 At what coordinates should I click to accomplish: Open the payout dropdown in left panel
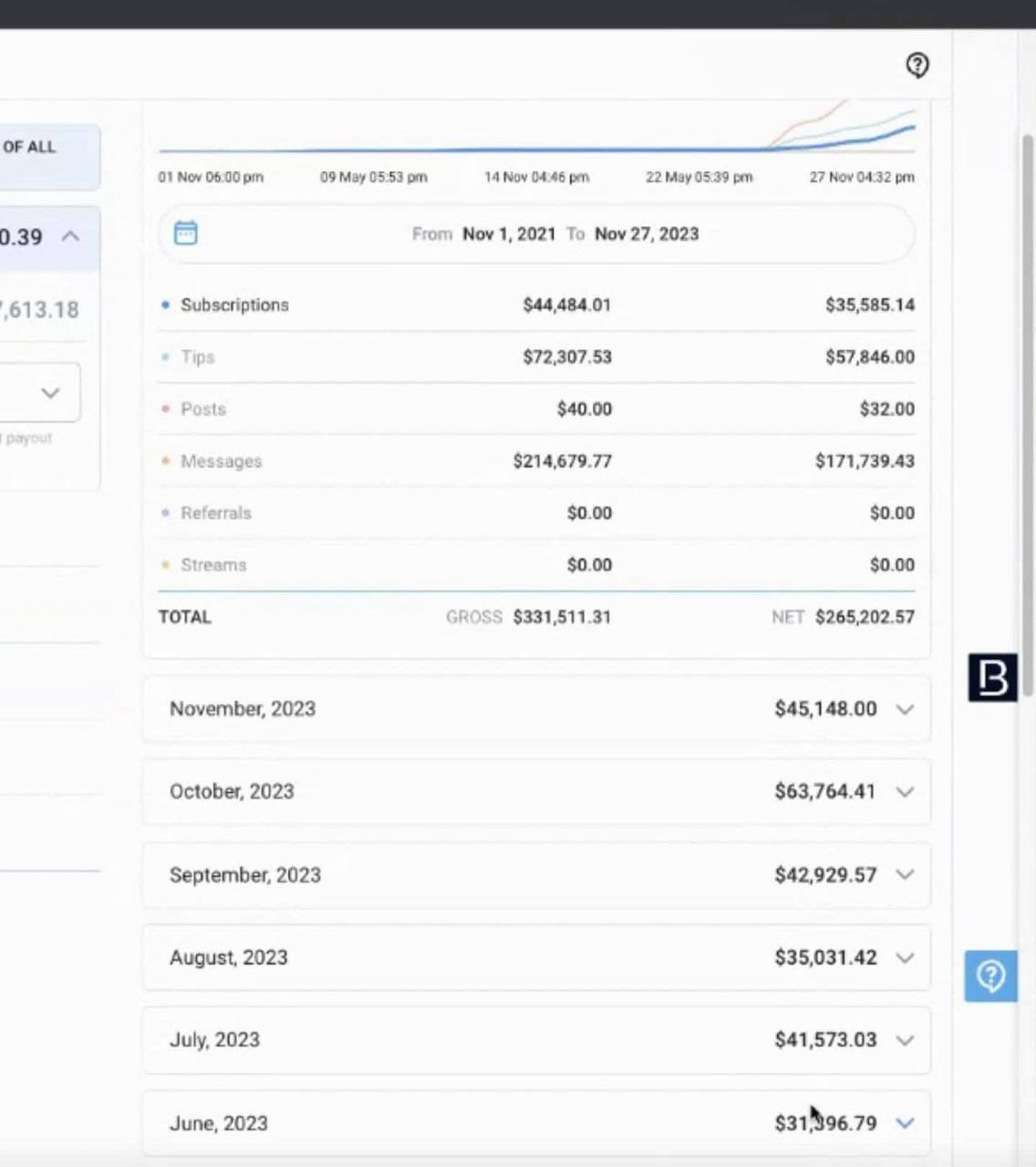(50, 393)
